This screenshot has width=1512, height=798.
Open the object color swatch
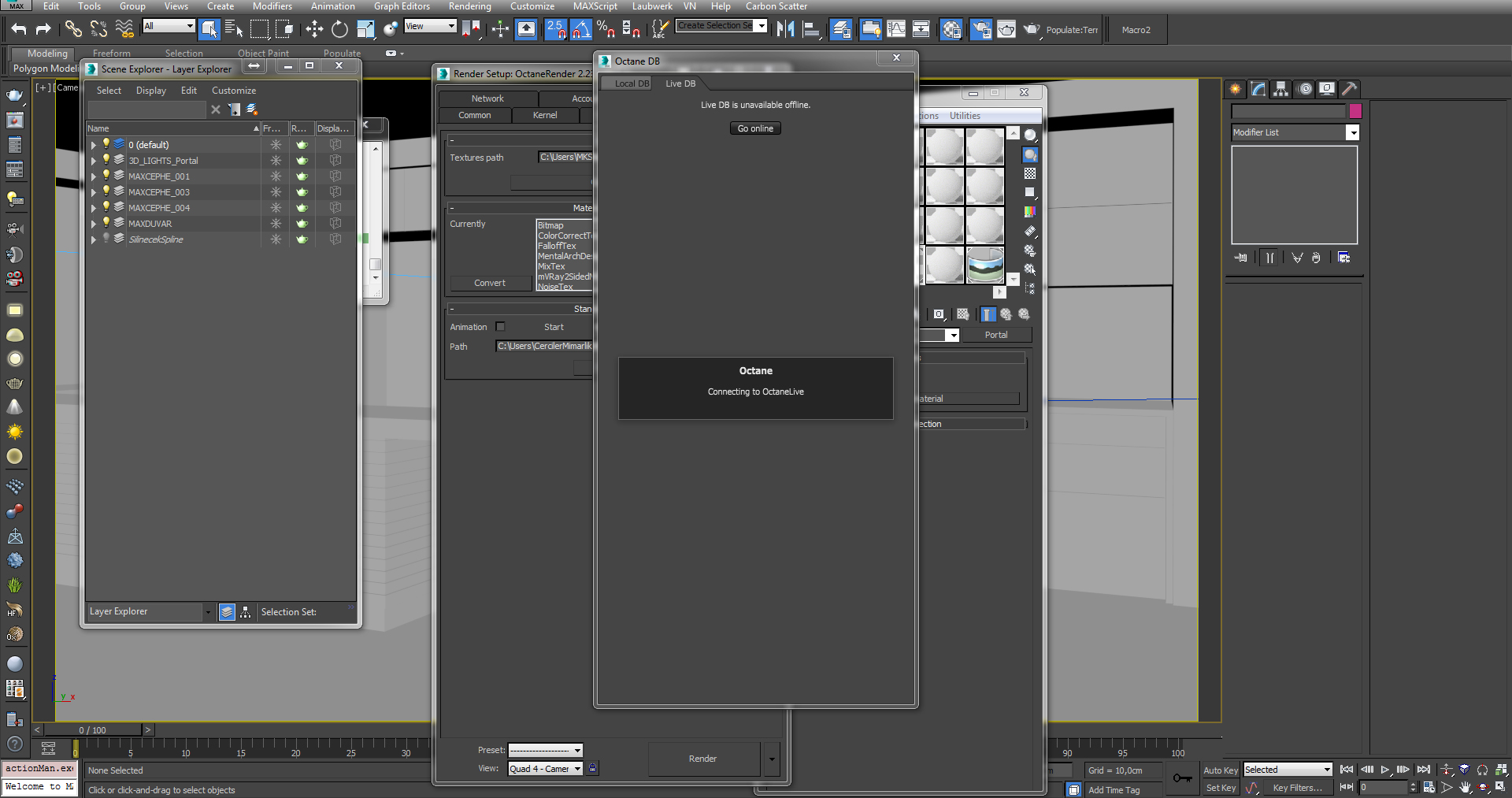pos(1355,111)
